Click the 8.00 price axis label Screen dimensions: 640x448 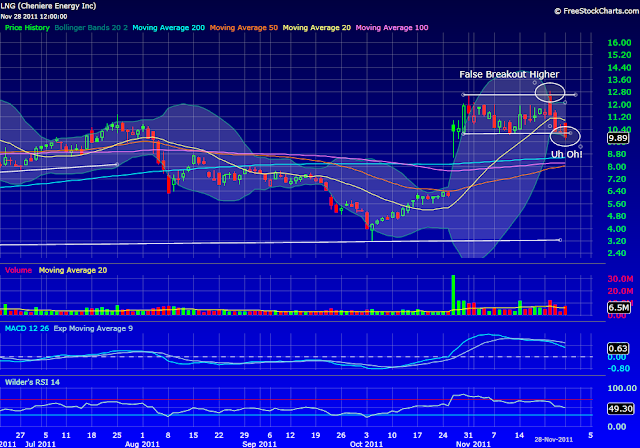(x=617, y=167)
